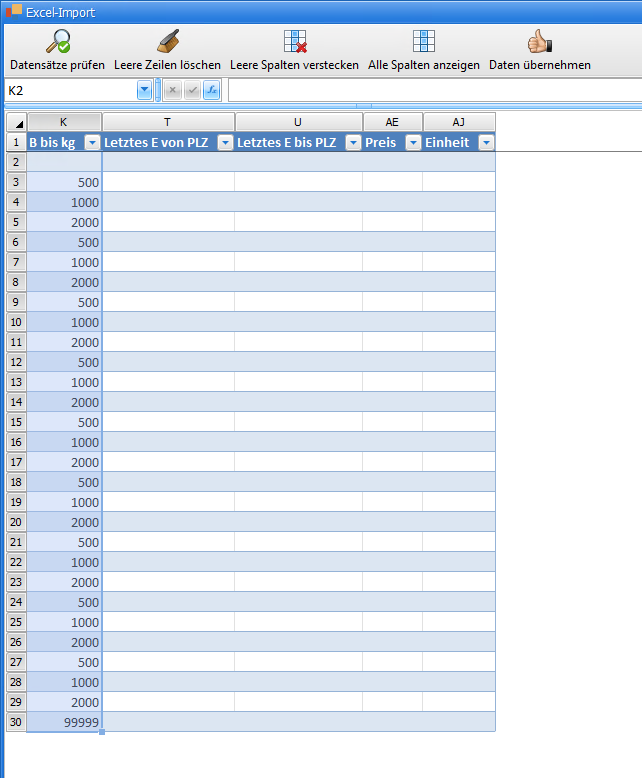Click the Preis header cell
The height and width of the screenshot is (778, 642).
click(392, 142)
